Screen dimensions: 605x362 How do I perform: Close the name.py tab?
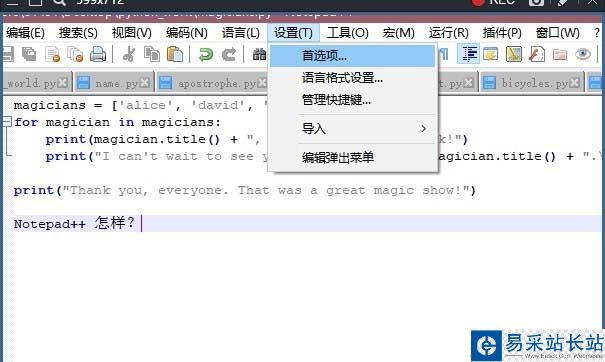click(x=145, y=83)
